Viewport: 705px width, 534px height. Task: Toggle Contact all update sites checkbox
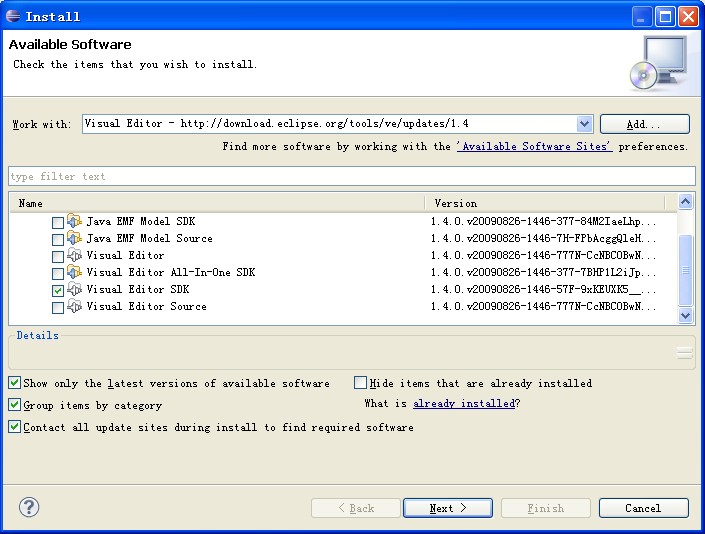tap(14, 427)
